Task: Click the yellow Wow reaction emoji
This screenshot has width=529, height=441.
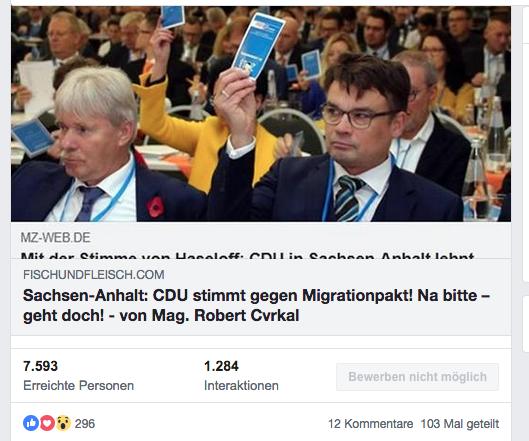Action: pyautogui.click(x=63, y=423)
